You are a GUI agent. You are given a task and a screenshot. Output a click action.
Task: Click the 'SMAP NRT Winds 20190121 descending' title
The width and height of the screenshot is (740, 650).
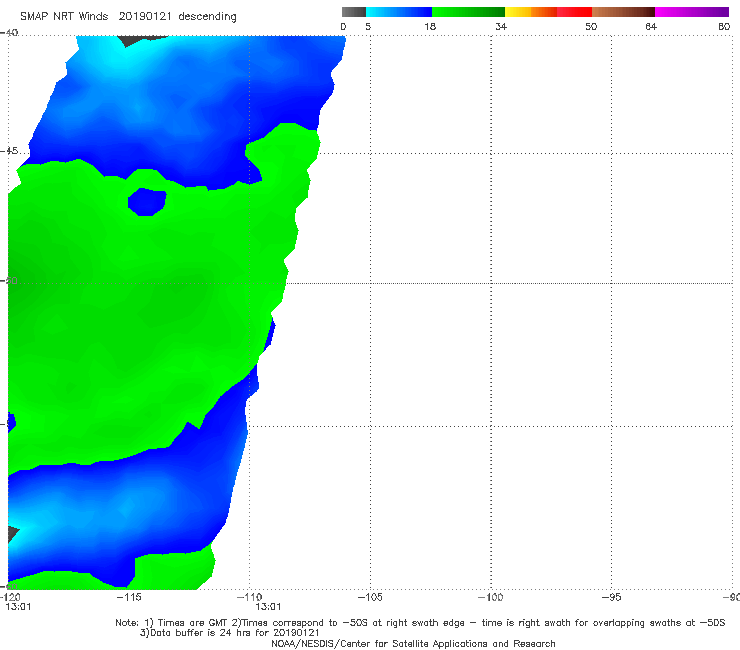coord(128,17)
